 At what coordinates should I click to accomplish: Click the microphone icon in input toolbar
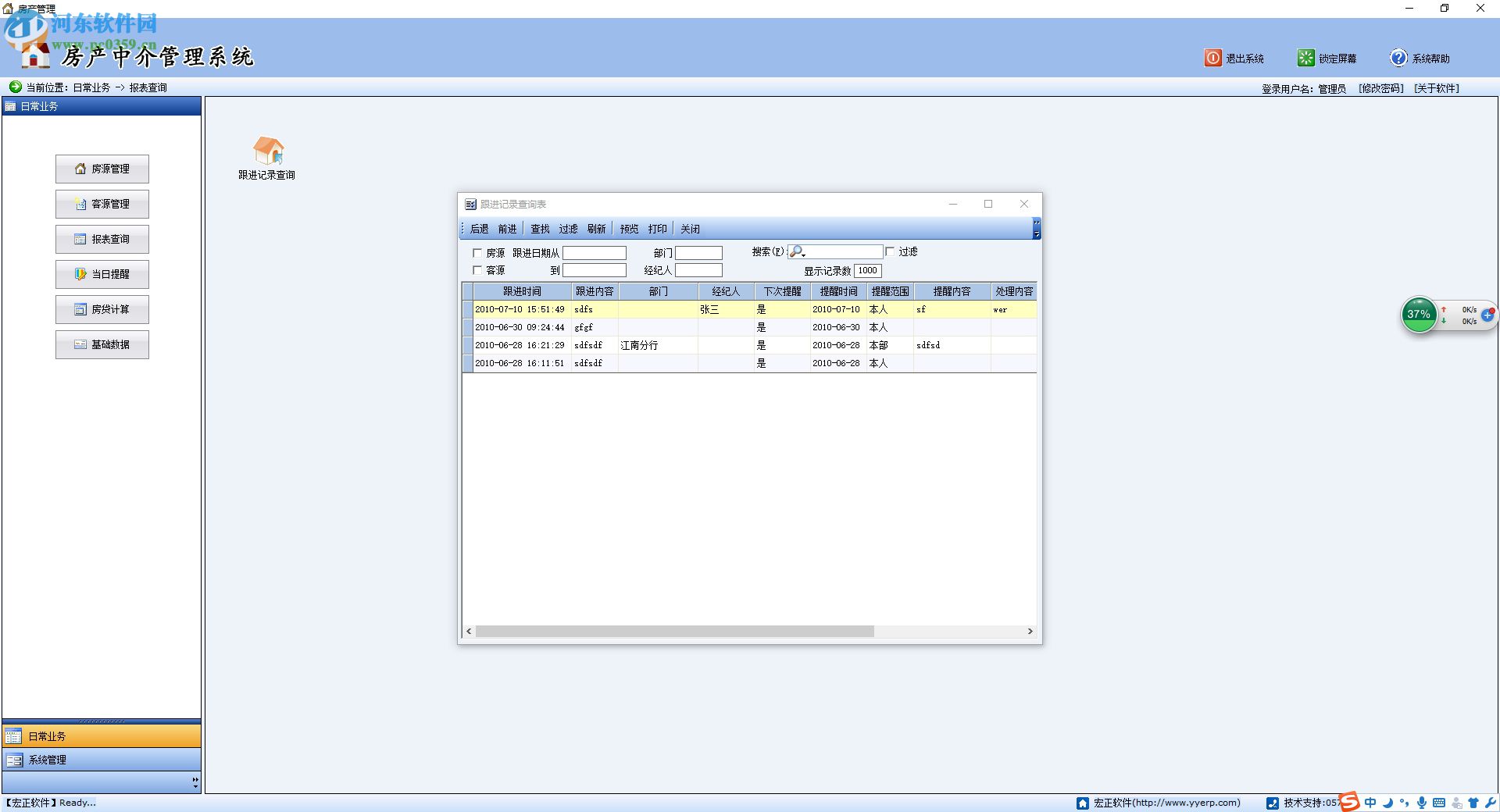coord(1422,803)
